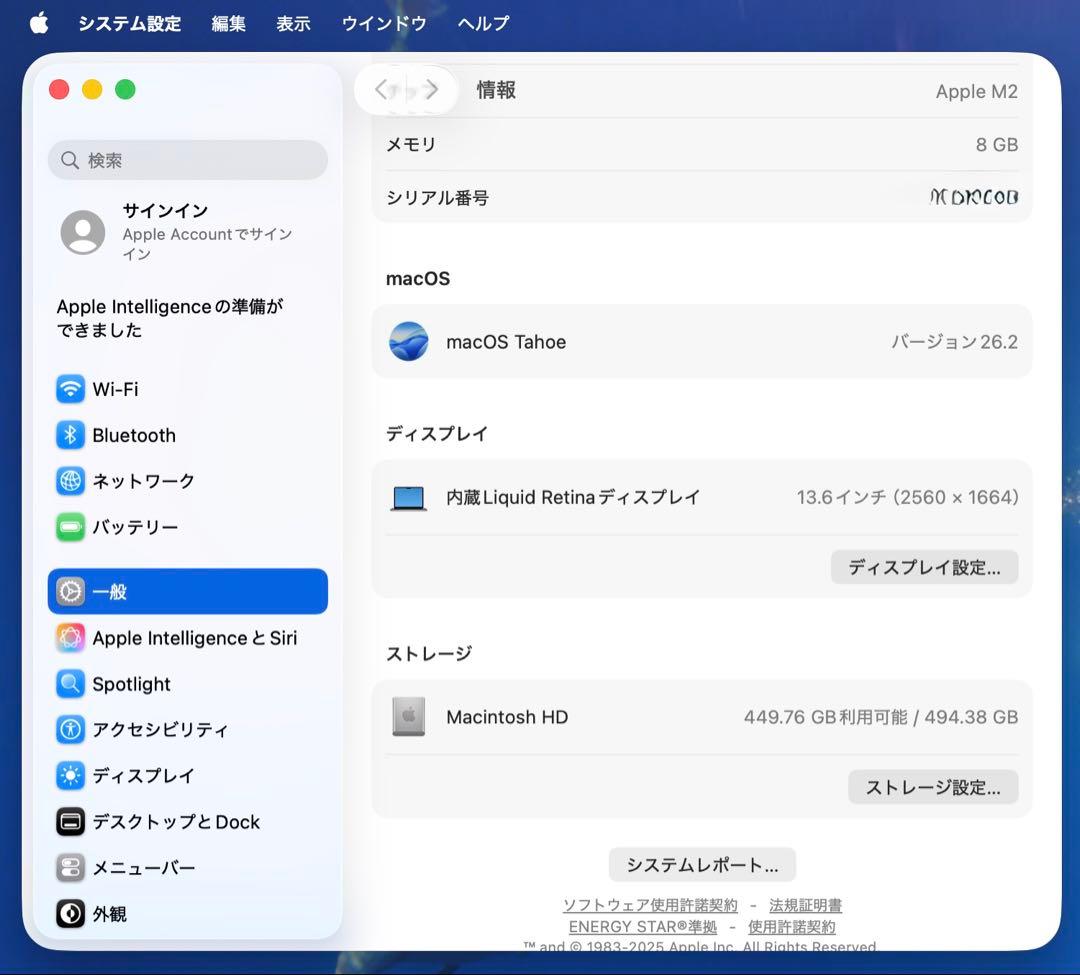The height and width of the screenshot is (975, 1080).
Task: Click the Macintosh HD drive icon
Action: coord(408,717)
